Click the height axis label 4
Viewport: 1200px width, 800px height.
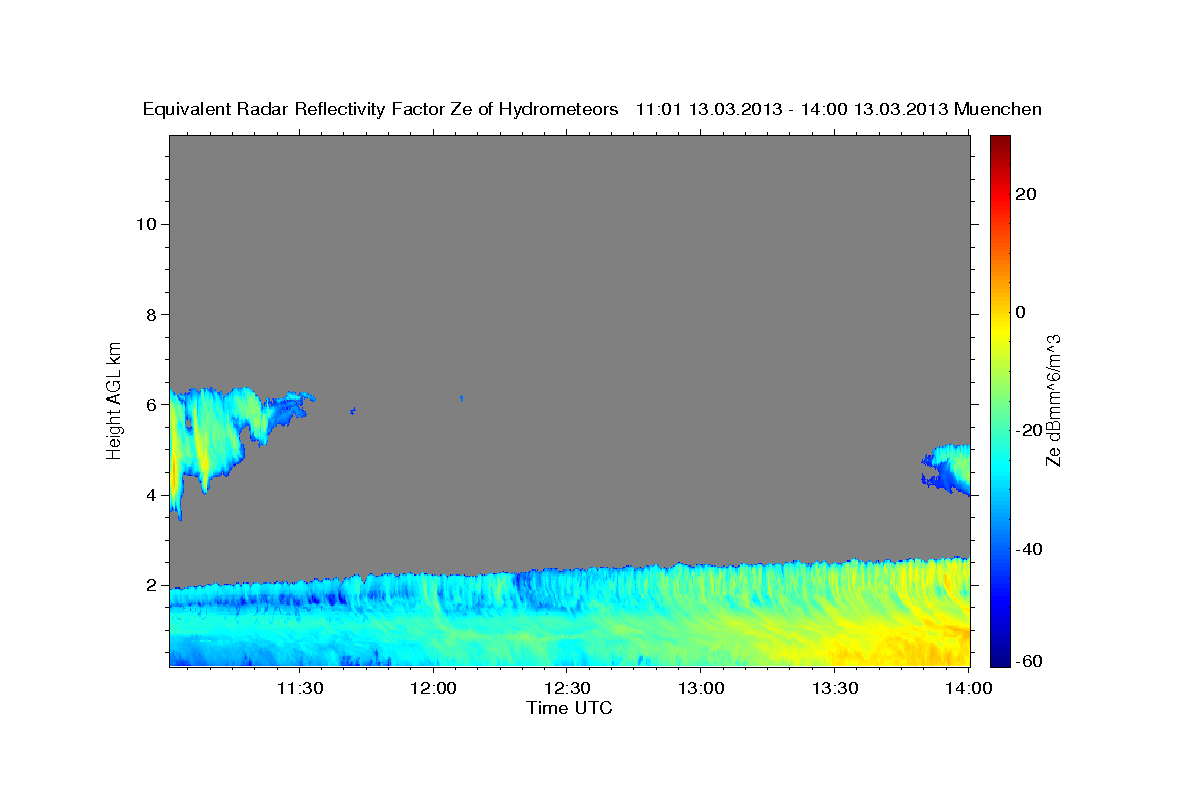click(150, 495)
